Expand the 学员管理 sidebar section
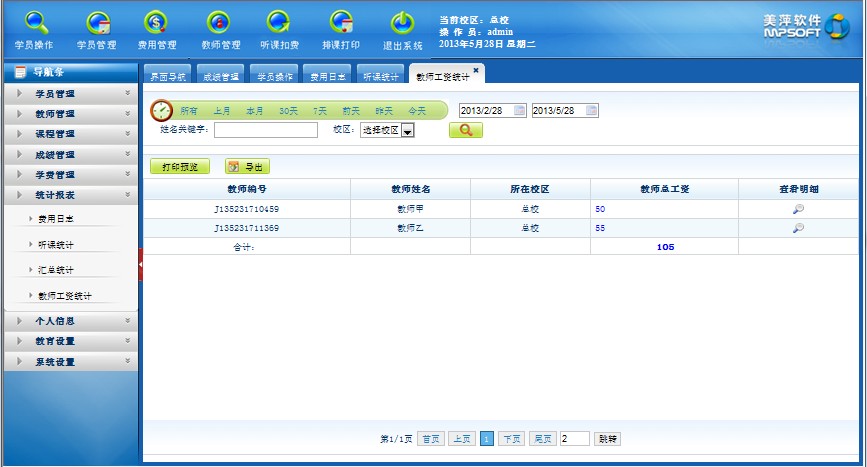The height and width of the screenshot is (467, 867). [70, 94]
